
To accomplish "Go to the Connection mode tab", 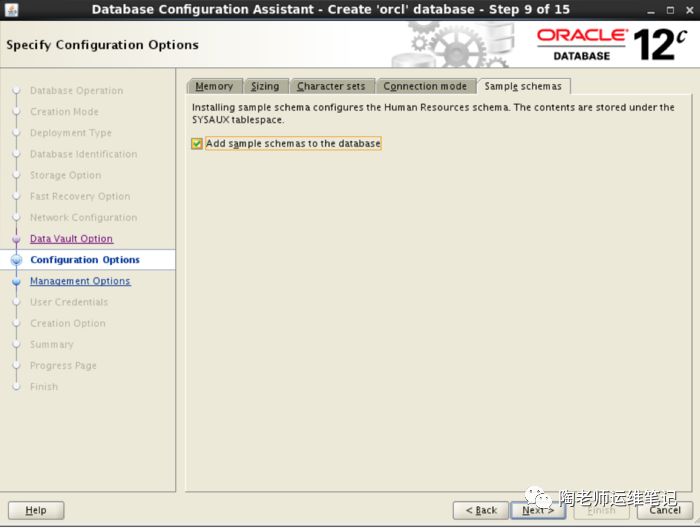I will (x=425, y=86).
